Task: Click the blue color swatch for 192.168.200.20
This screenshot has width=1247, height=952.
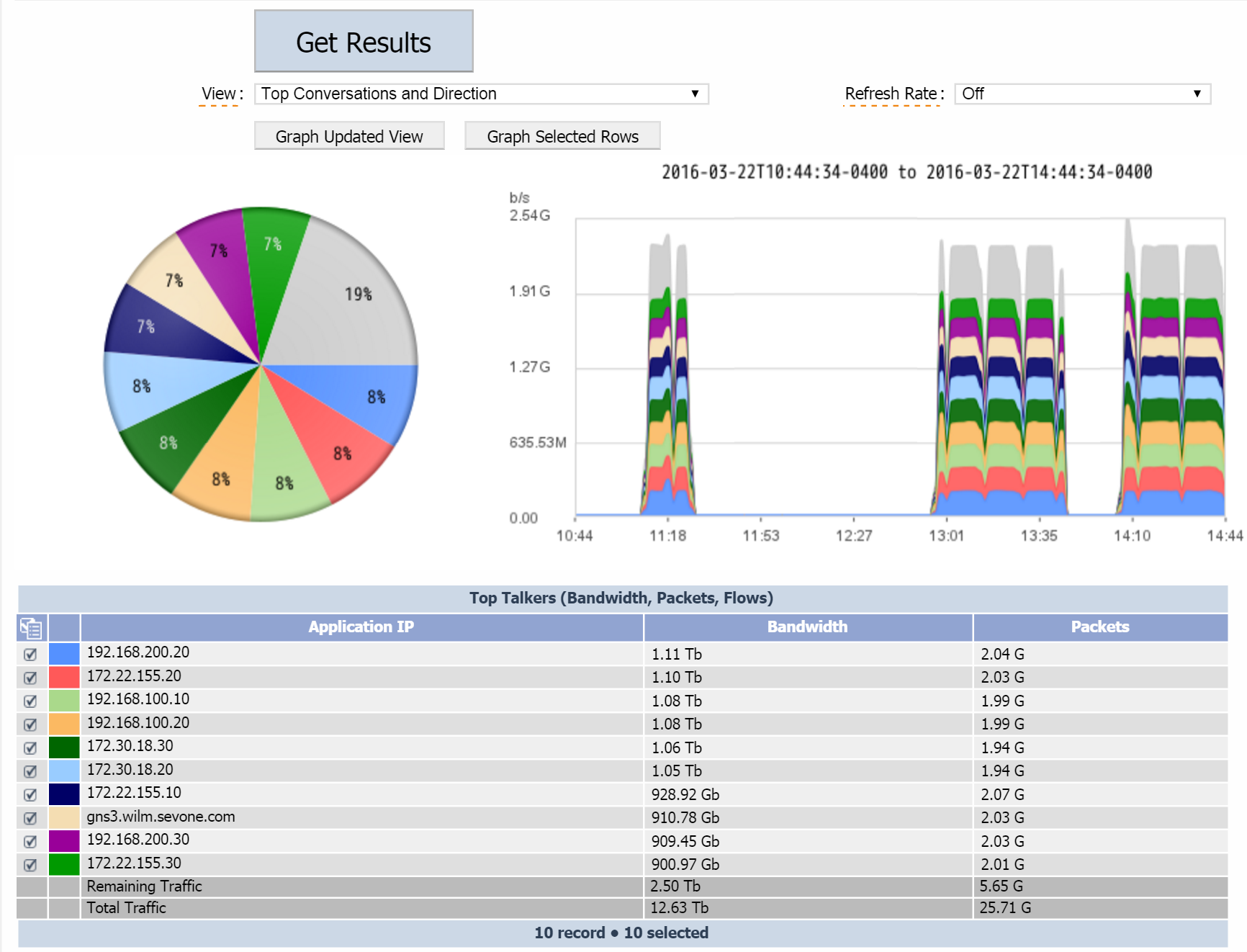Action: 64,653
